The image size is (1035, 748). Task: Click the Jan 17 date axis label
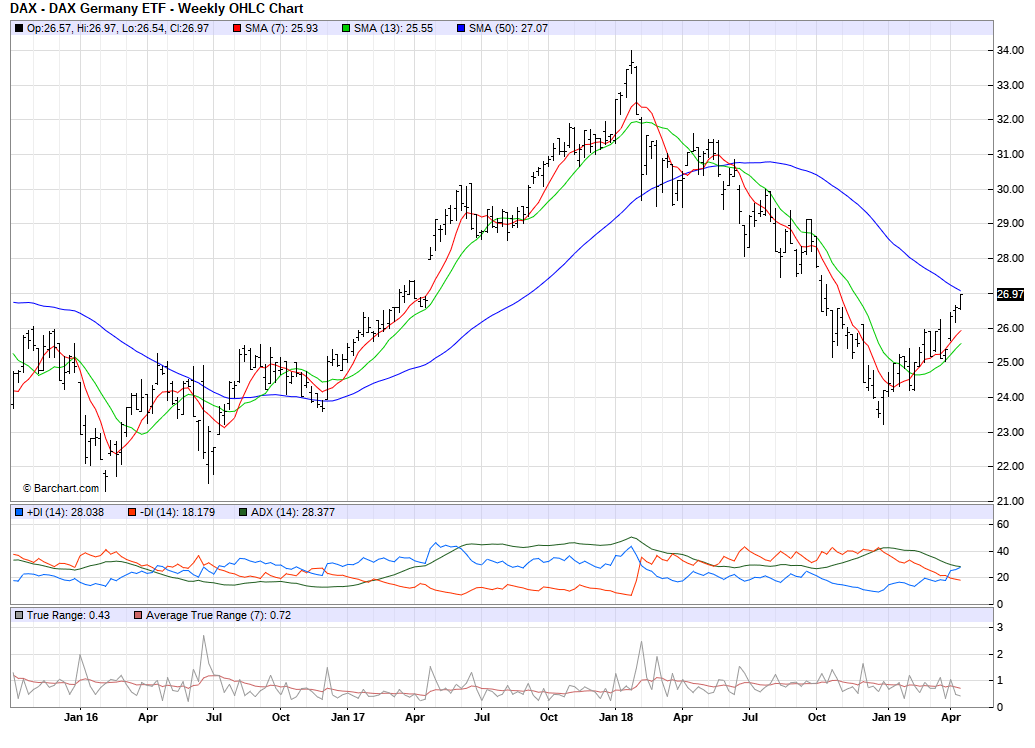[x=348, y=717]
